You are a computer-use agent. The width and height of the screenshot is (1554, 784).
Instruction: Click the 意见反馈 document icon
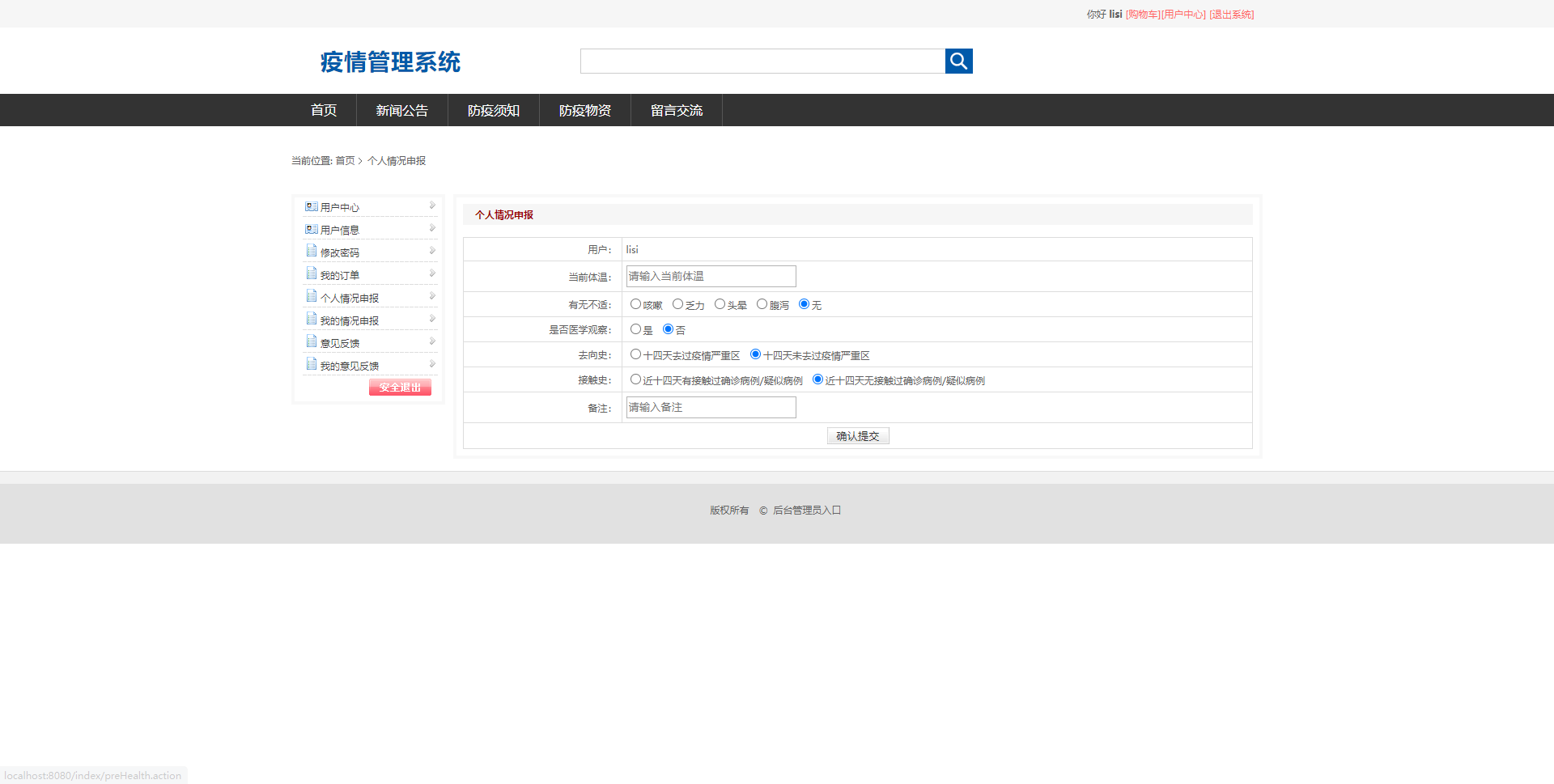312,341
